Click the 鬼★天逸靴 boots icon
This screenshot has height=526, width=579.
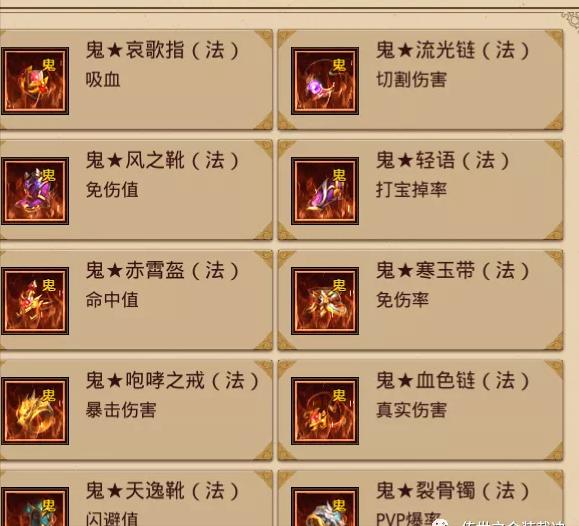35,506
